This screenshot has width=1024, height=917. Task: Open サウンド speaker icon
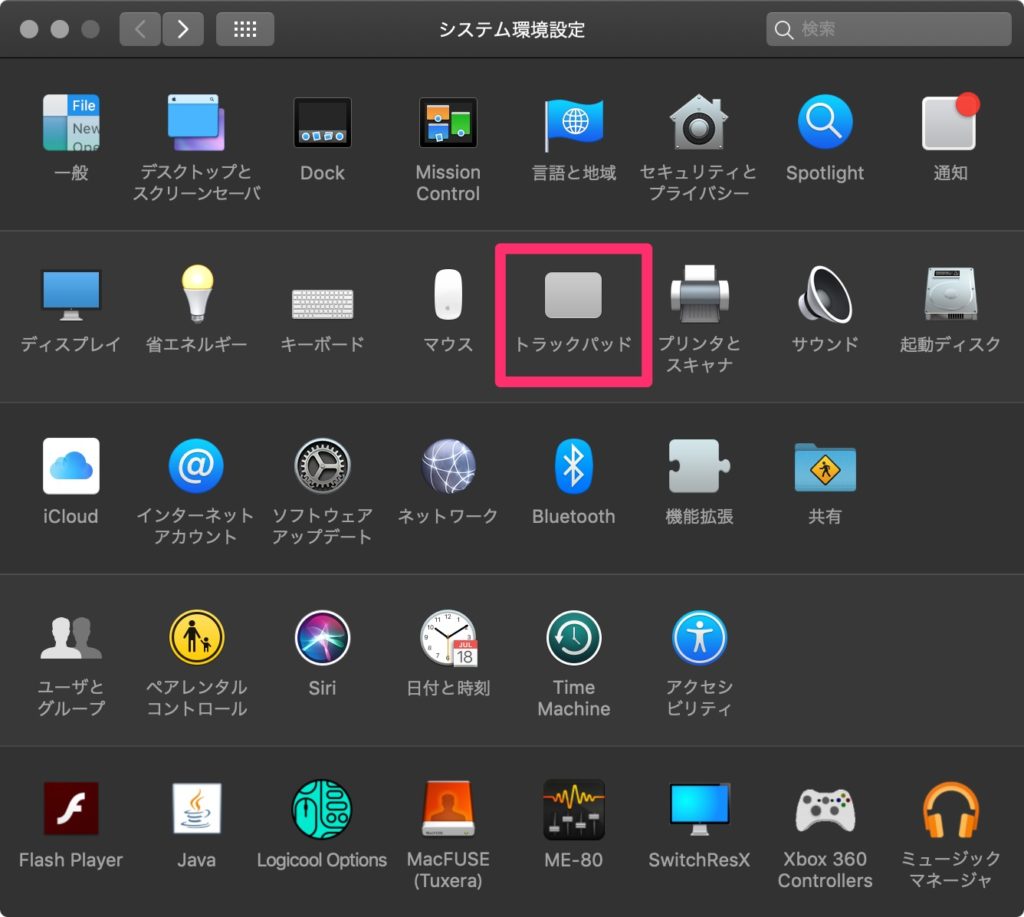click(825, 295)
